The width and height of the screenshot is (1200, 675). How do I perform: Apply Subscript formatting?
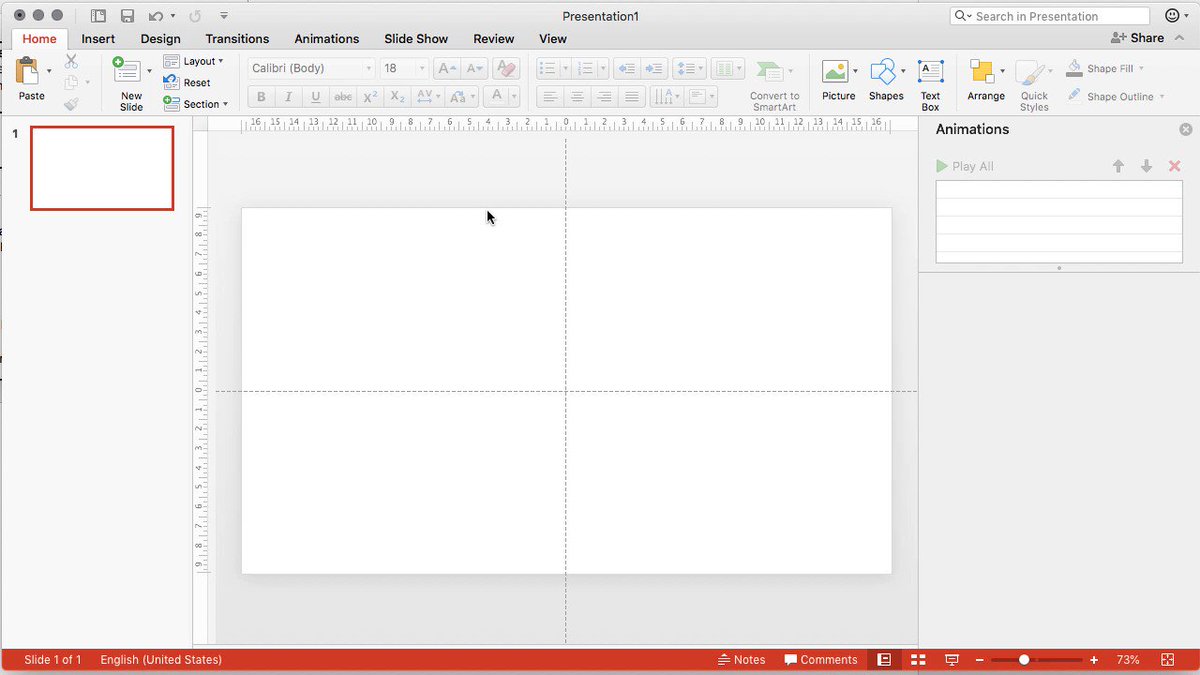[x=397, y=97]
